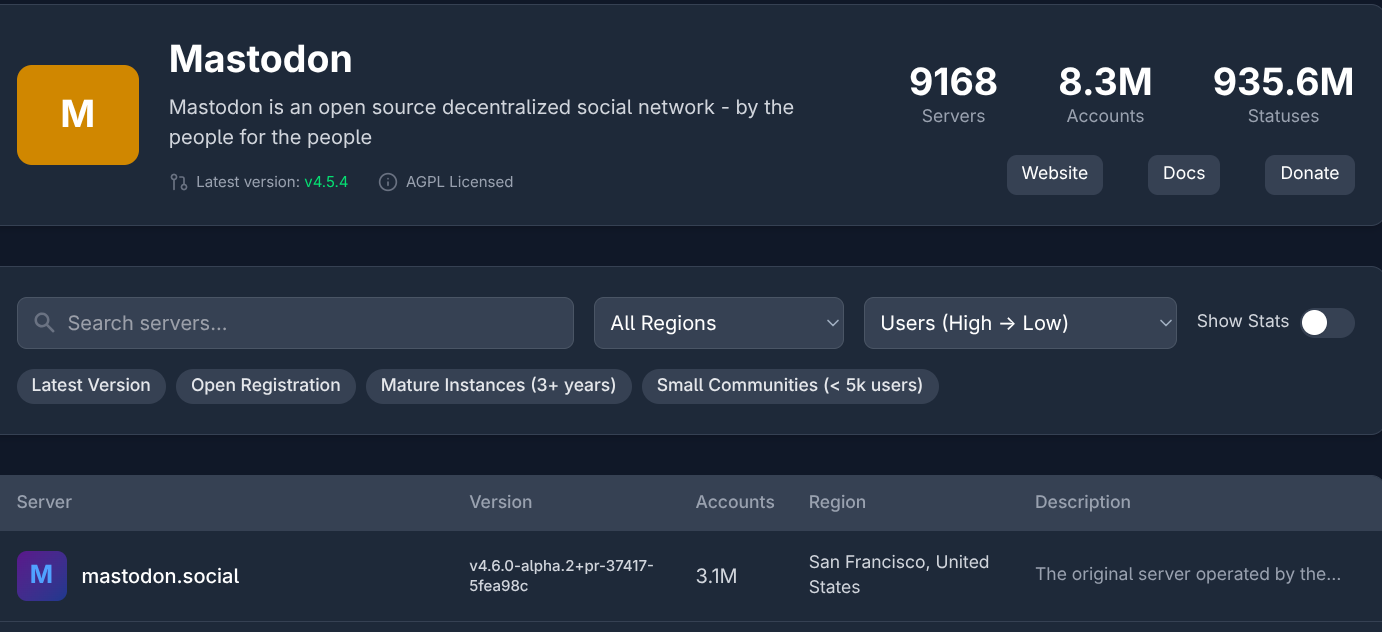
Task: Open the Docs button
Action: pos(1183,174)
